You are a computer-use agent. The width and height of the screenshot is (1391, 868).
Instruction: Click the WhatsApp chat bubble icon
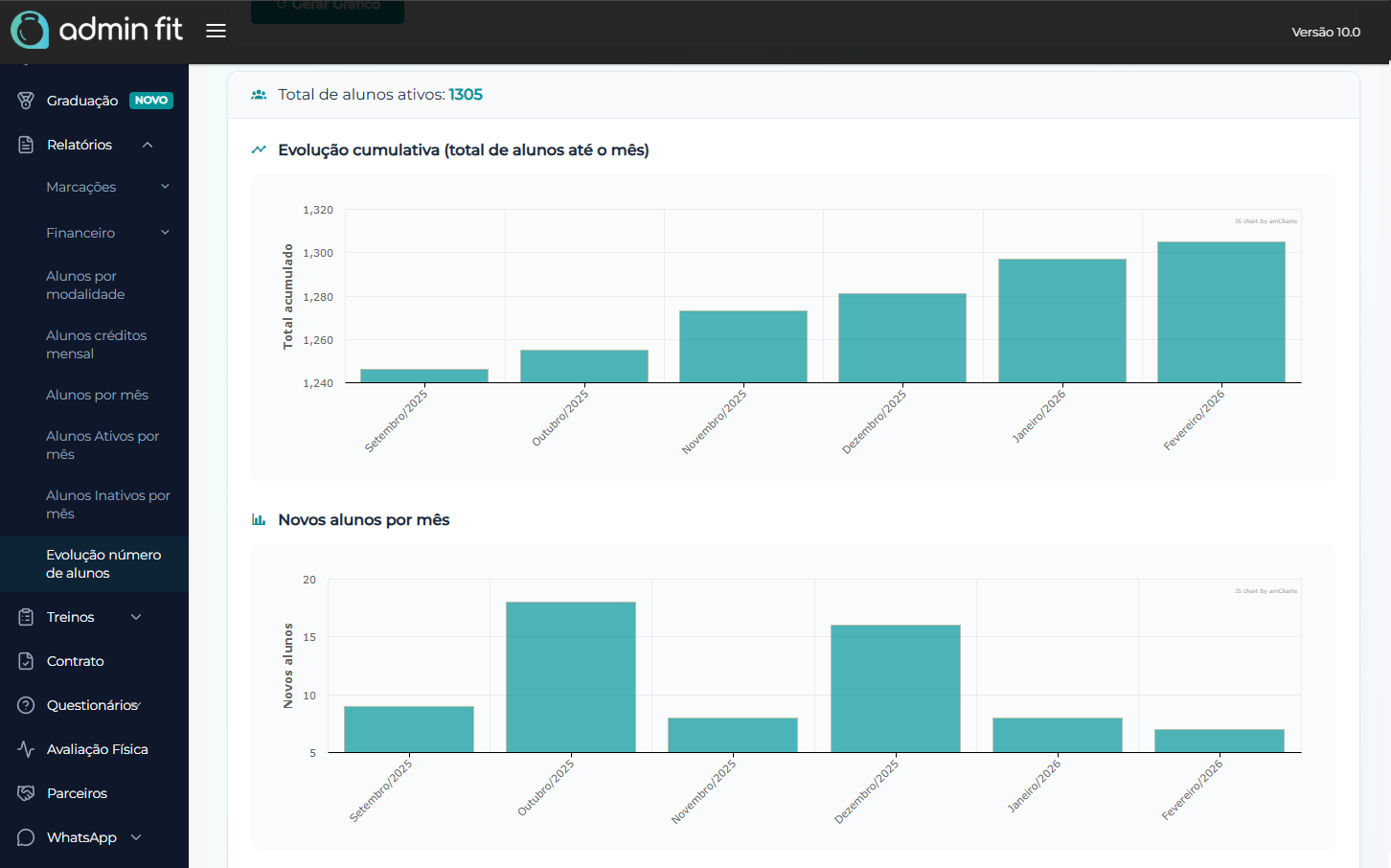[x=26, y=837]
